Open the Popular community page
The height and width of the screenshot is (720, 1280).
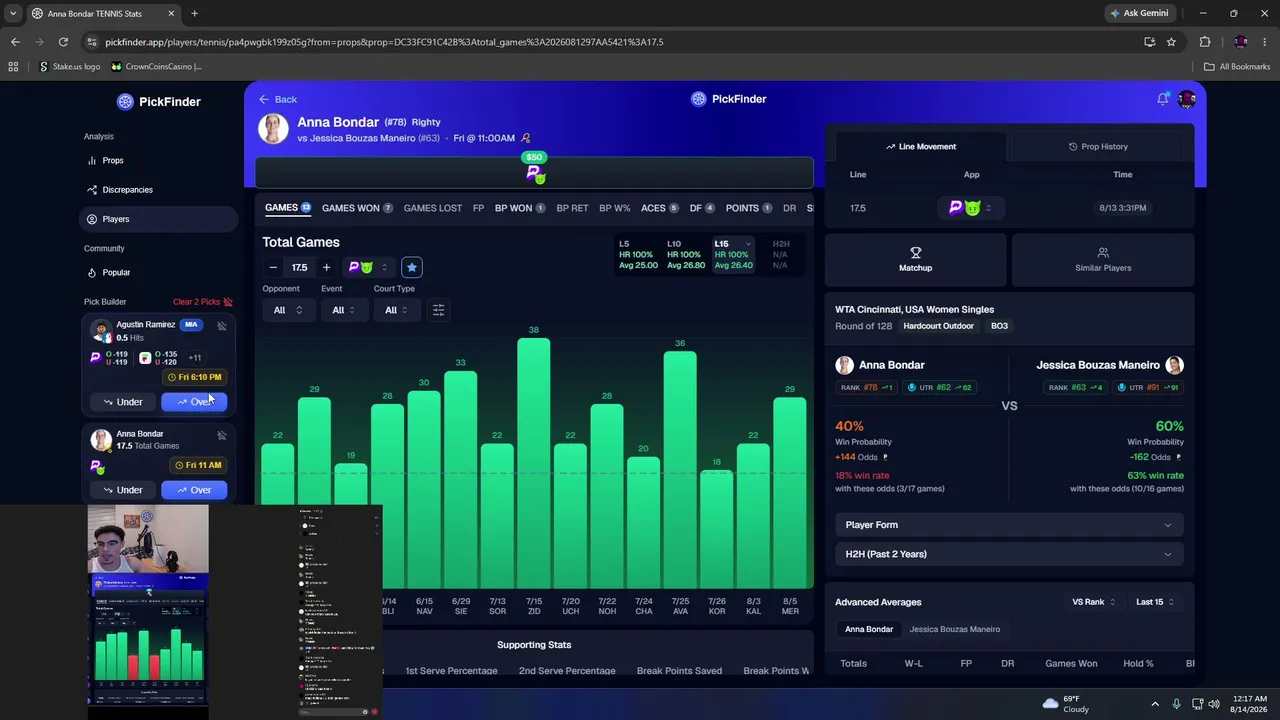pos(158,272)
